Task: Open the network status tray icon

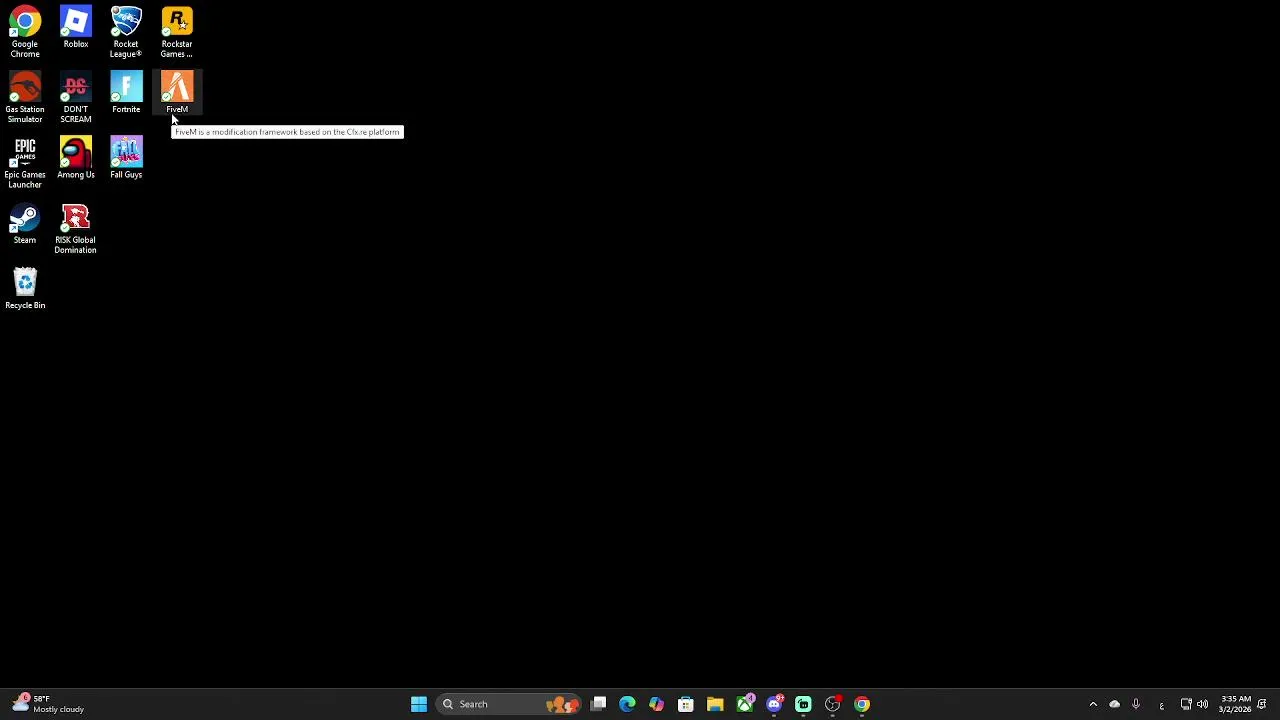Action: 1186,704
